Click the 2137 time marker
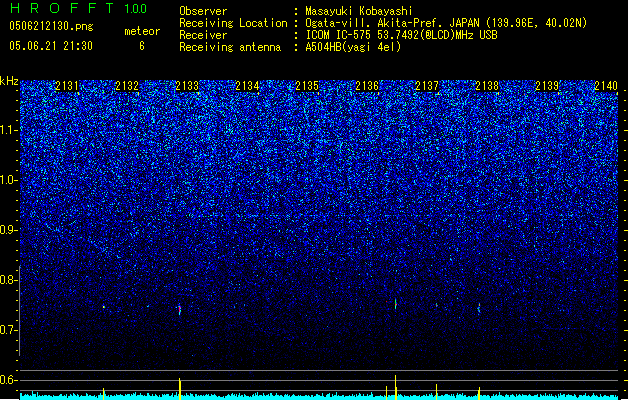629x400 pixels. pos(427,86)
